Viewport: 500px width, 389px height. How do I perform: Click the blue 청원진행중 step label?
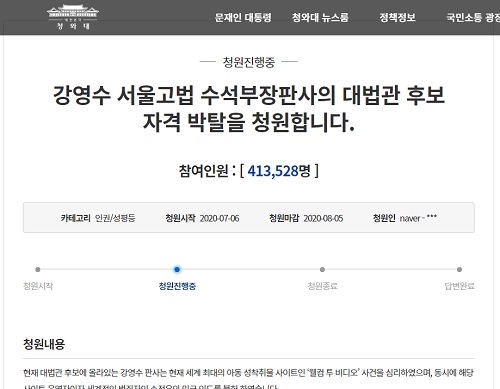coord(177,286)
